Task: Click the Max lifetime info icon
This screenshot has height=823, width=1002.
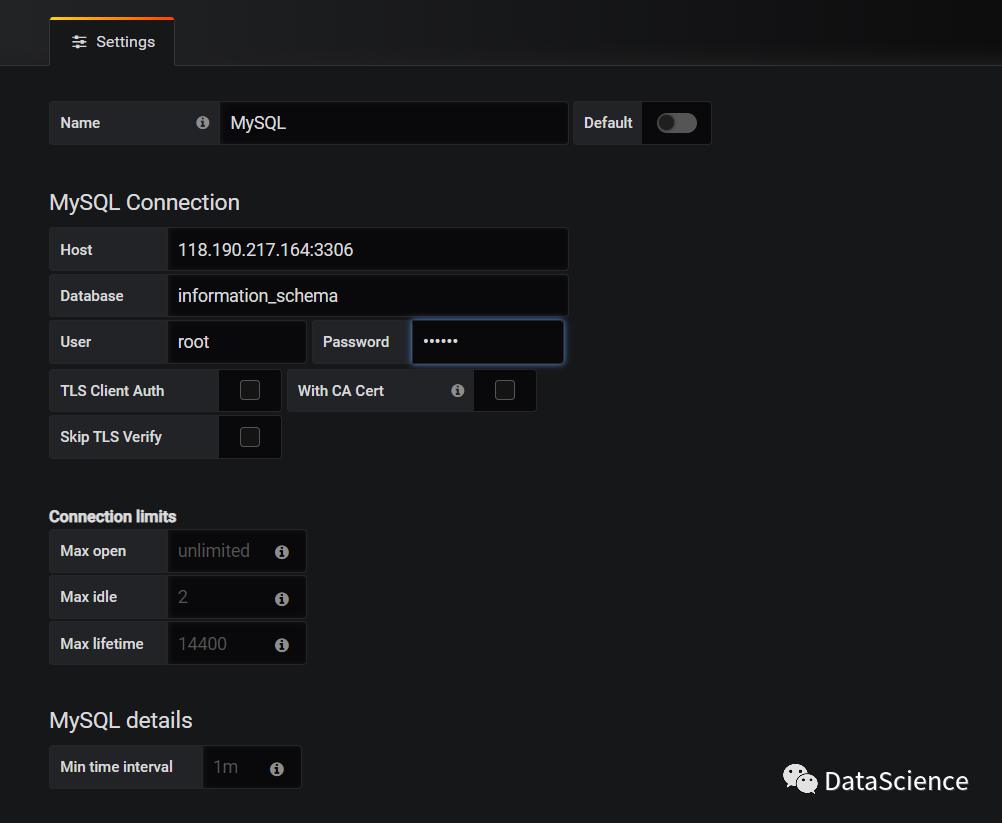Action: (282, 645)
